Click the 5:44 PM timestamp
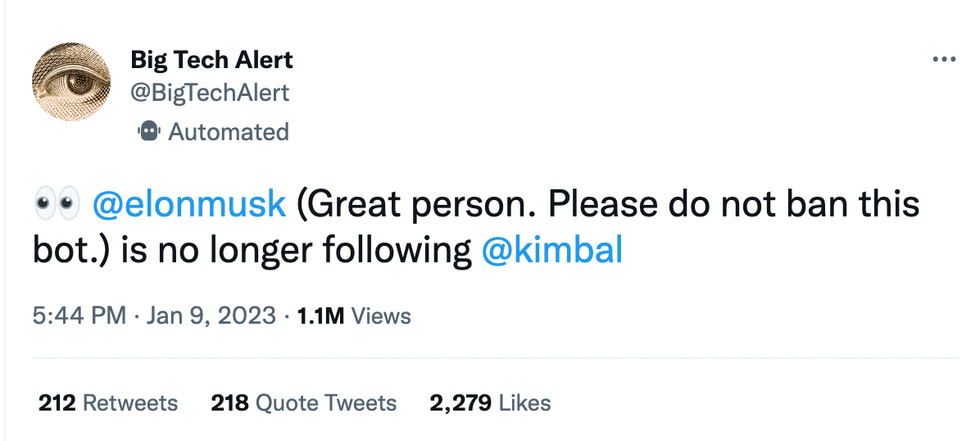 [x=79, y=316]
